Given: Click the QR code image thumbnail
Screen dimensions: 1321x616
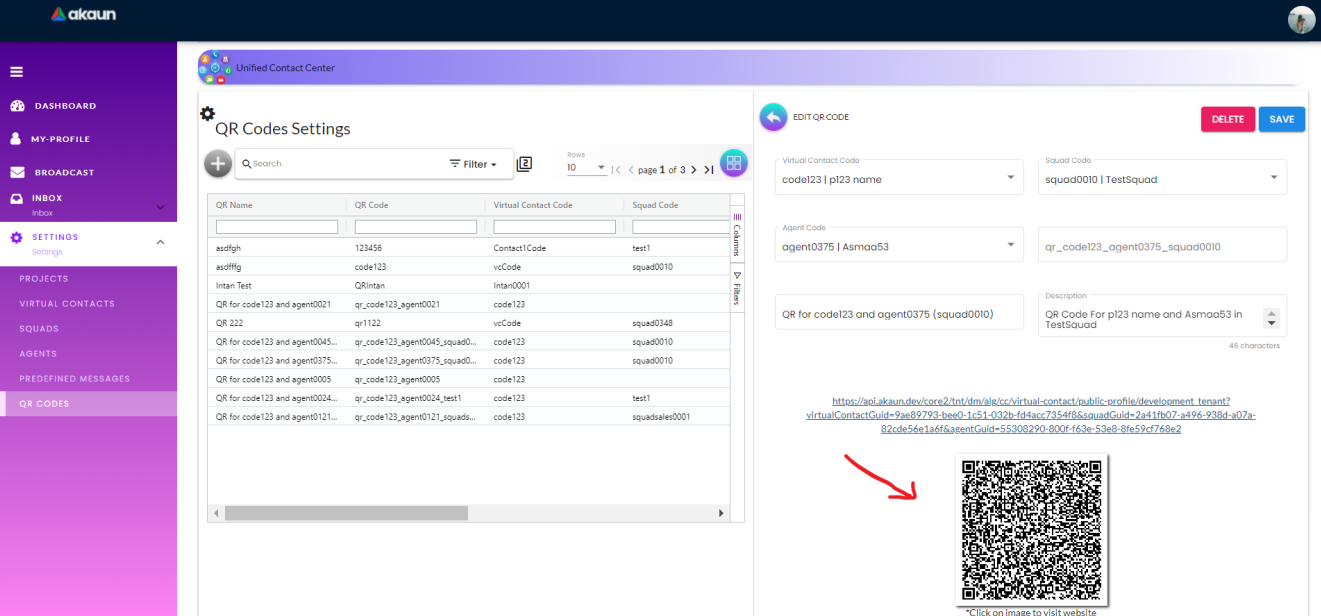Looking at the screenshot, I should [1031, 529].
